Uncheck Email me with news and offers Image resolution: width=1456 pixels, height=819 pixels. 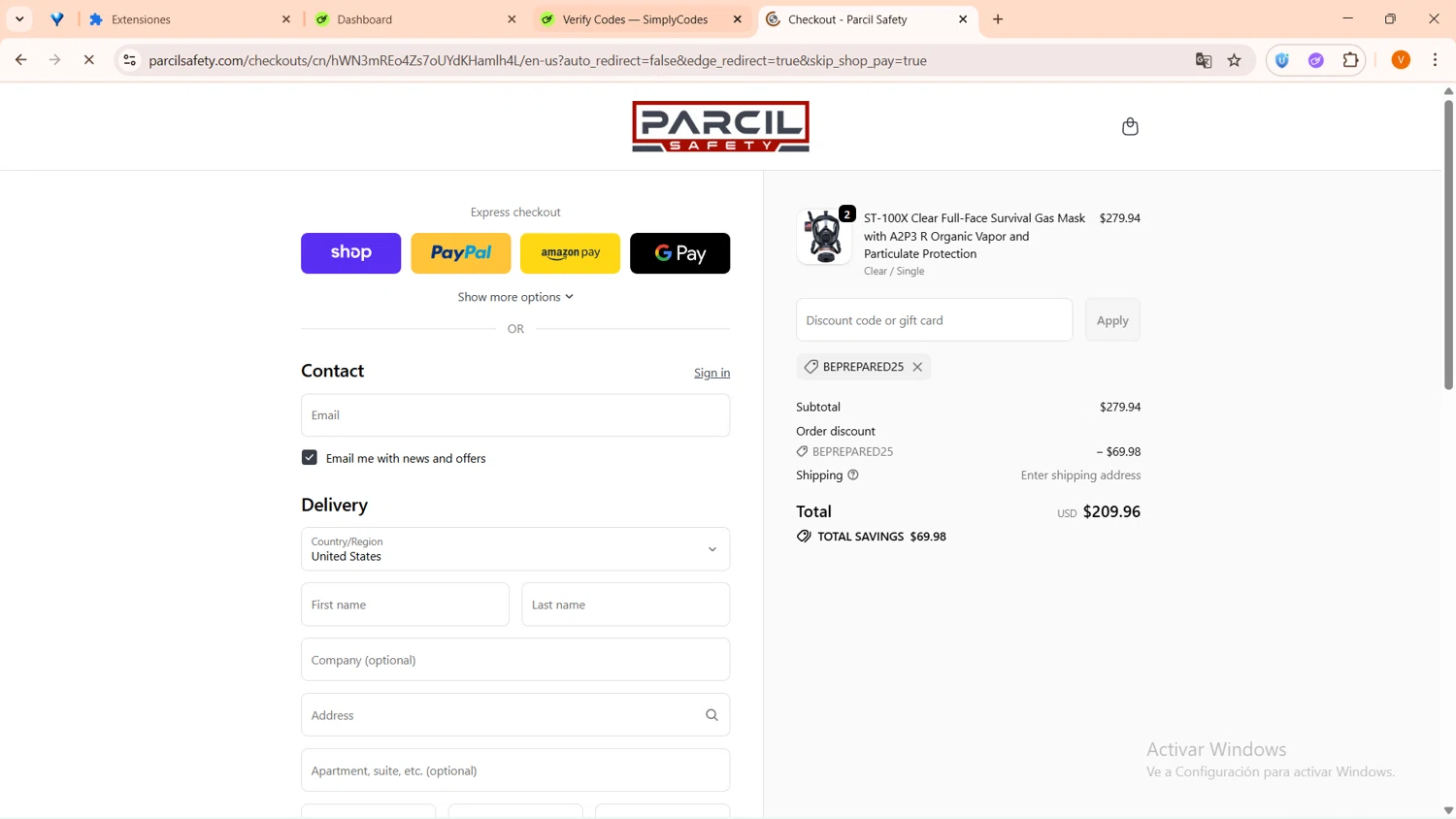[310, 457]
